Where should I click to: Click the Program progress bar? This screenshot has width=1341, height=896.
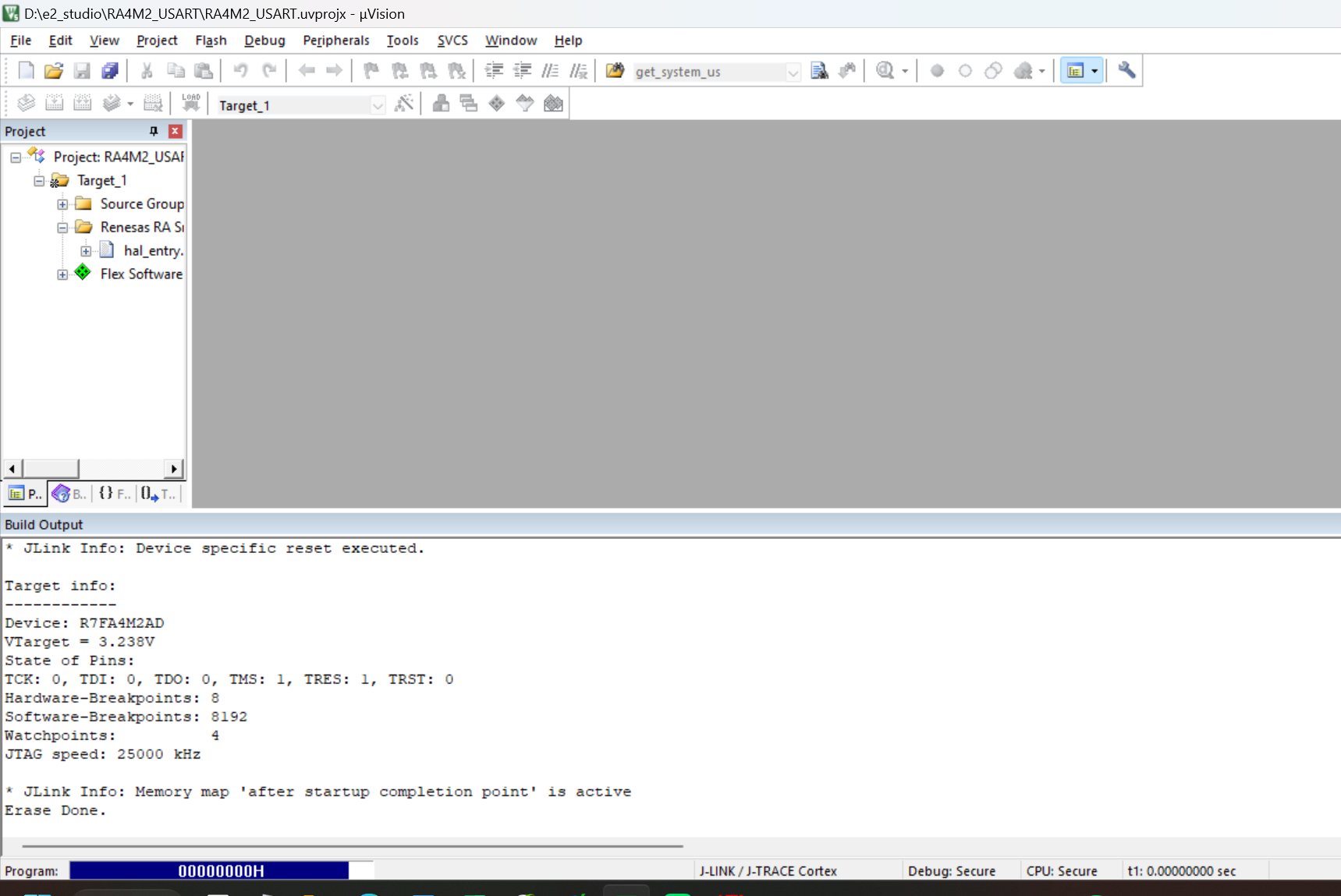(x=222, y=870)
